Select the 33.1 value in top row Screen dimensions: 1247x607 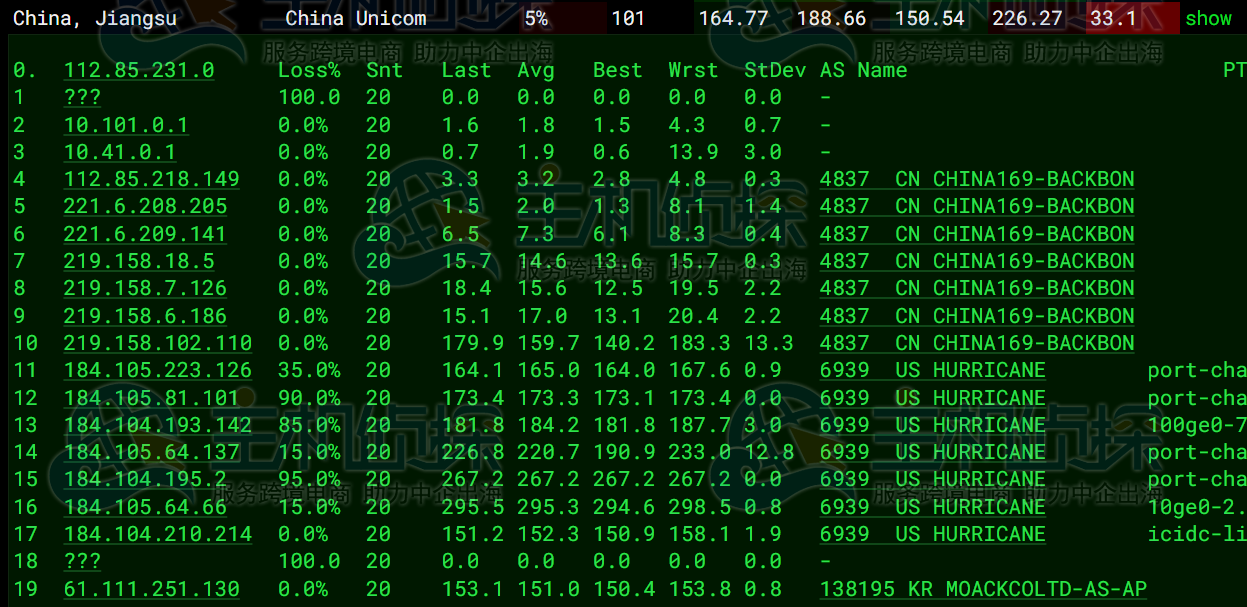(x=1113, y=18)
